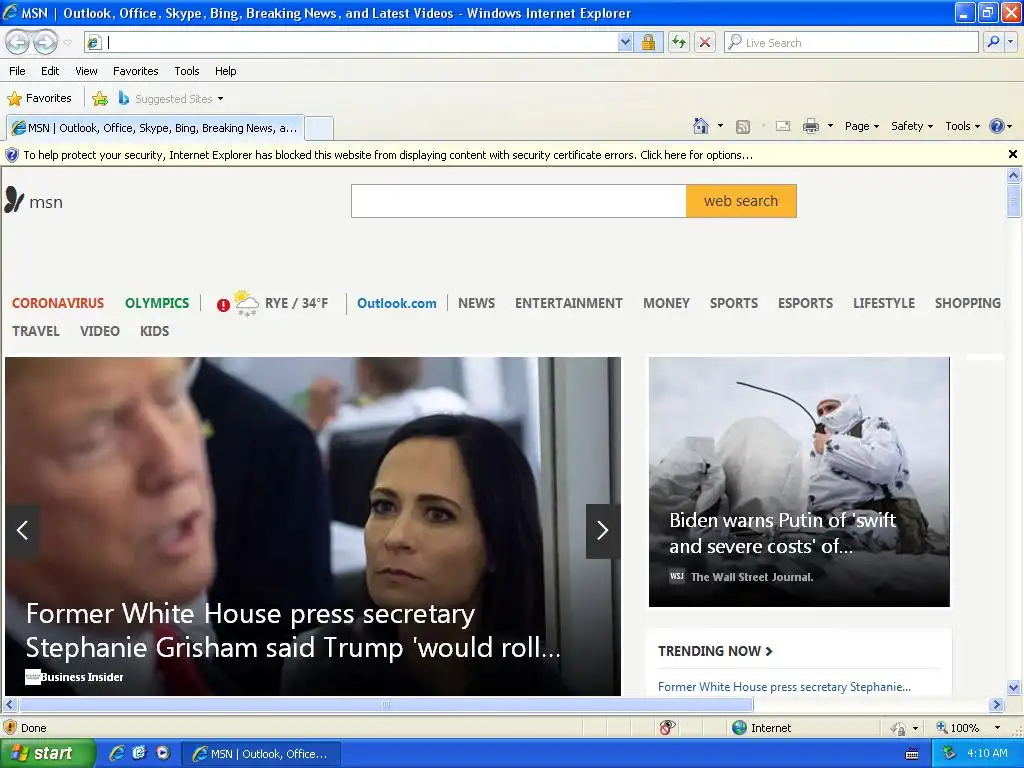
Task: Open the ESPORTS section
Action: pos(805,303)
